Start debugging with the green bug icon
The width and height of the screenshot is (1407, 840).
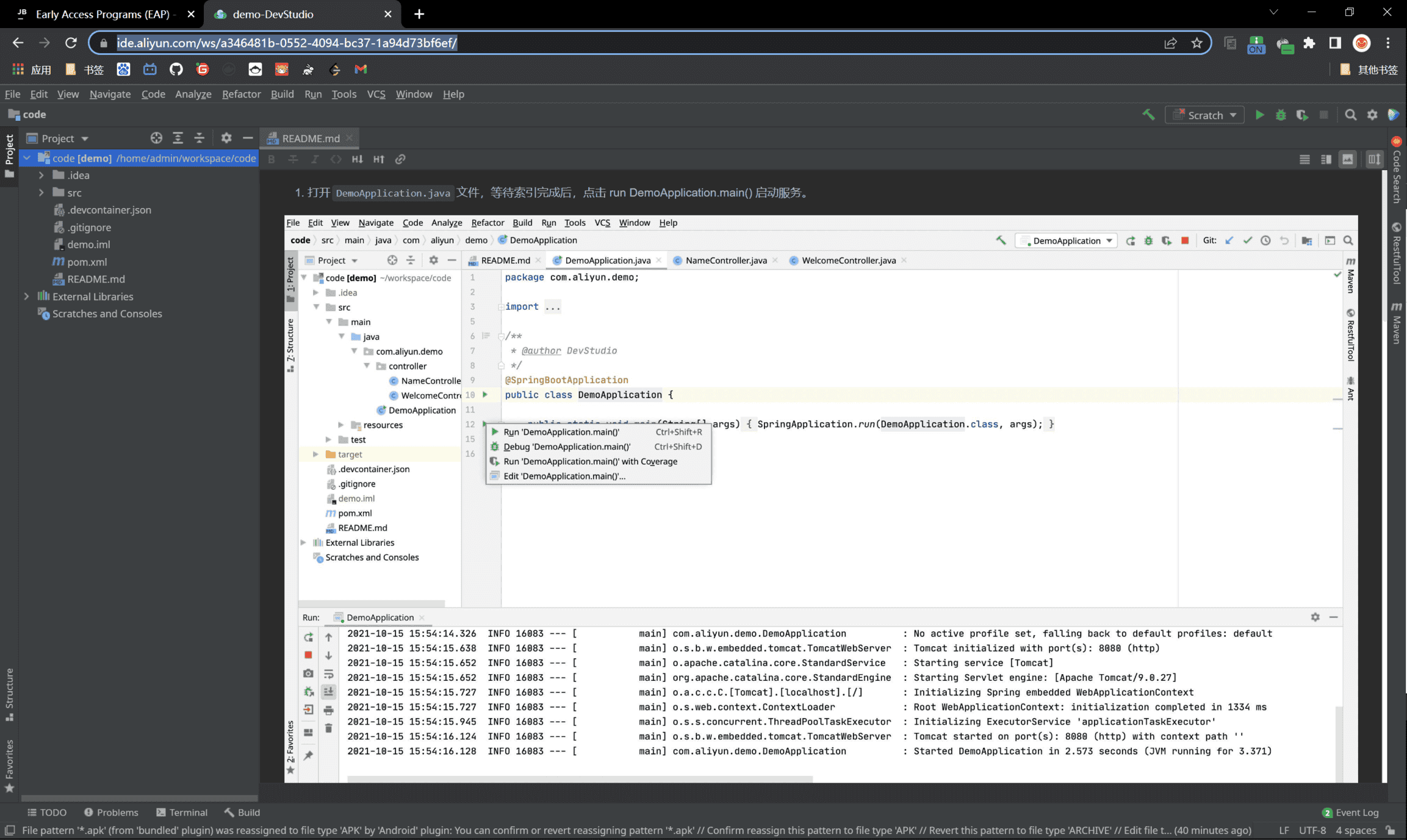tap(1281, 115)
